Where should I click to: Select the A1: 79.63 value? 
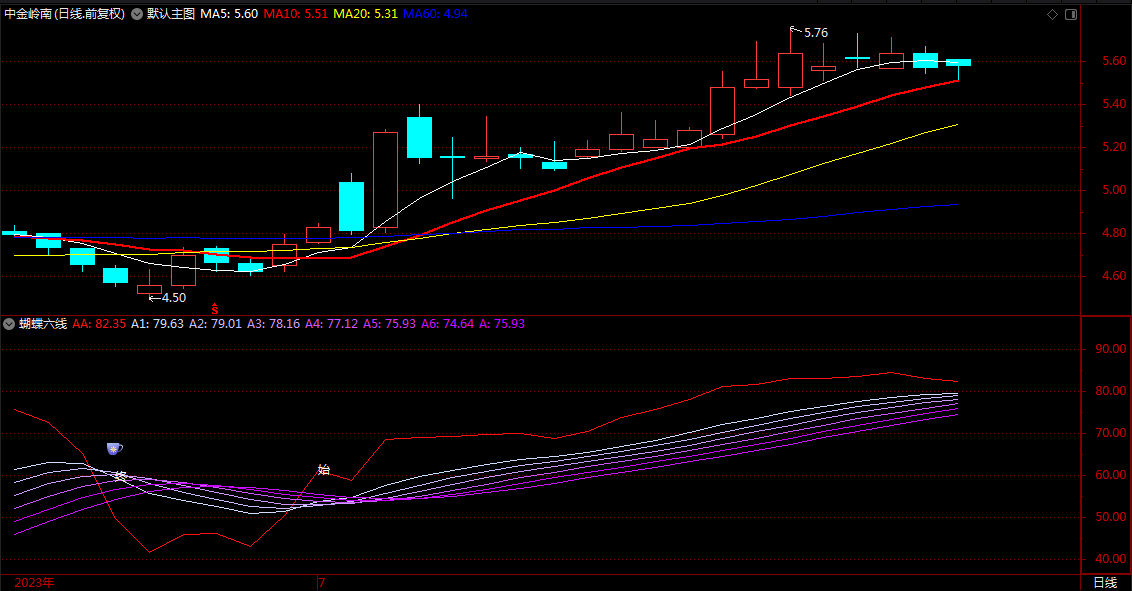pyautogui.click(x=157, y=324)
